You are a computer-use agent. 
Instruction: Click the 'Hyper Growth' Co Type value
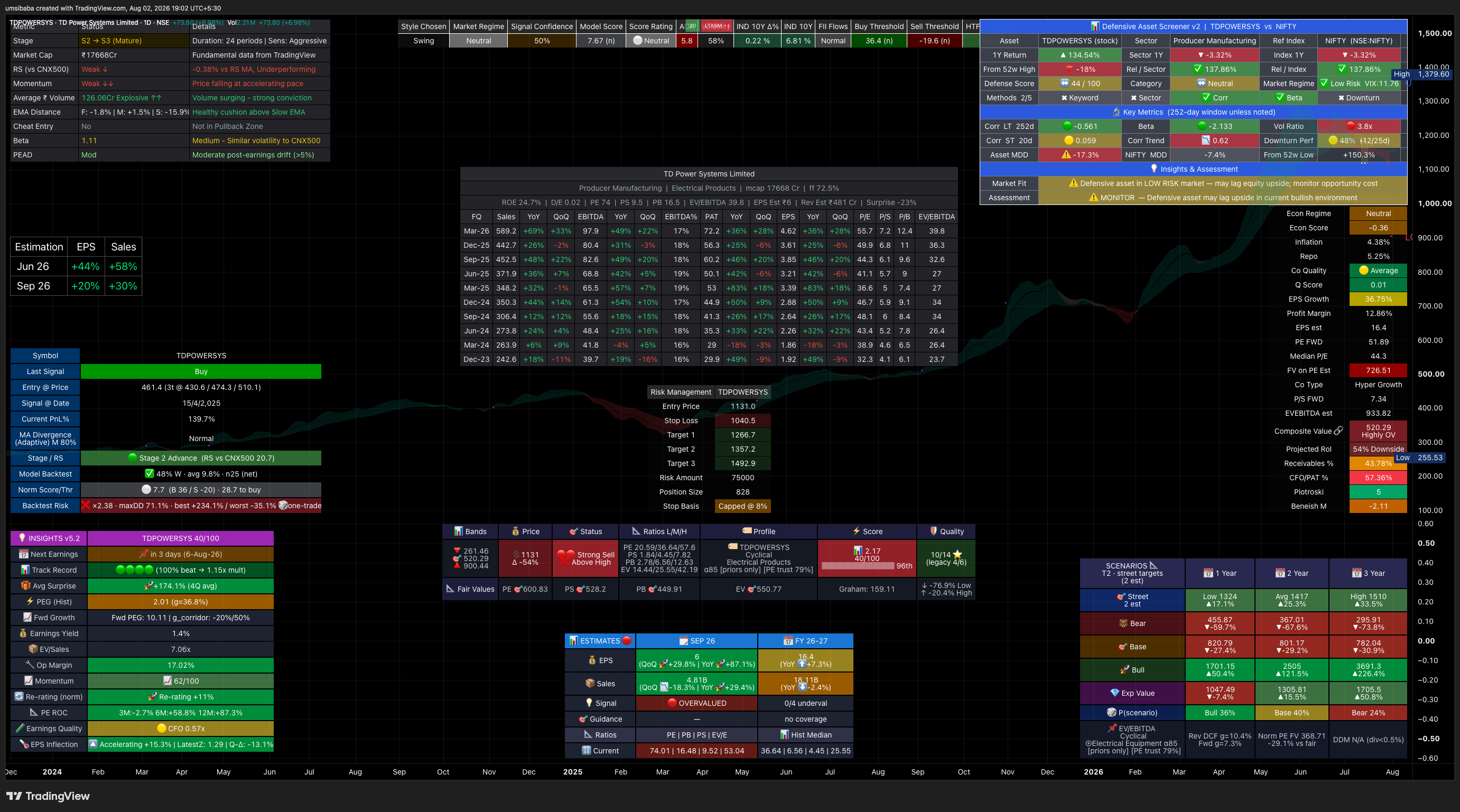click(x=1379, y=385)
